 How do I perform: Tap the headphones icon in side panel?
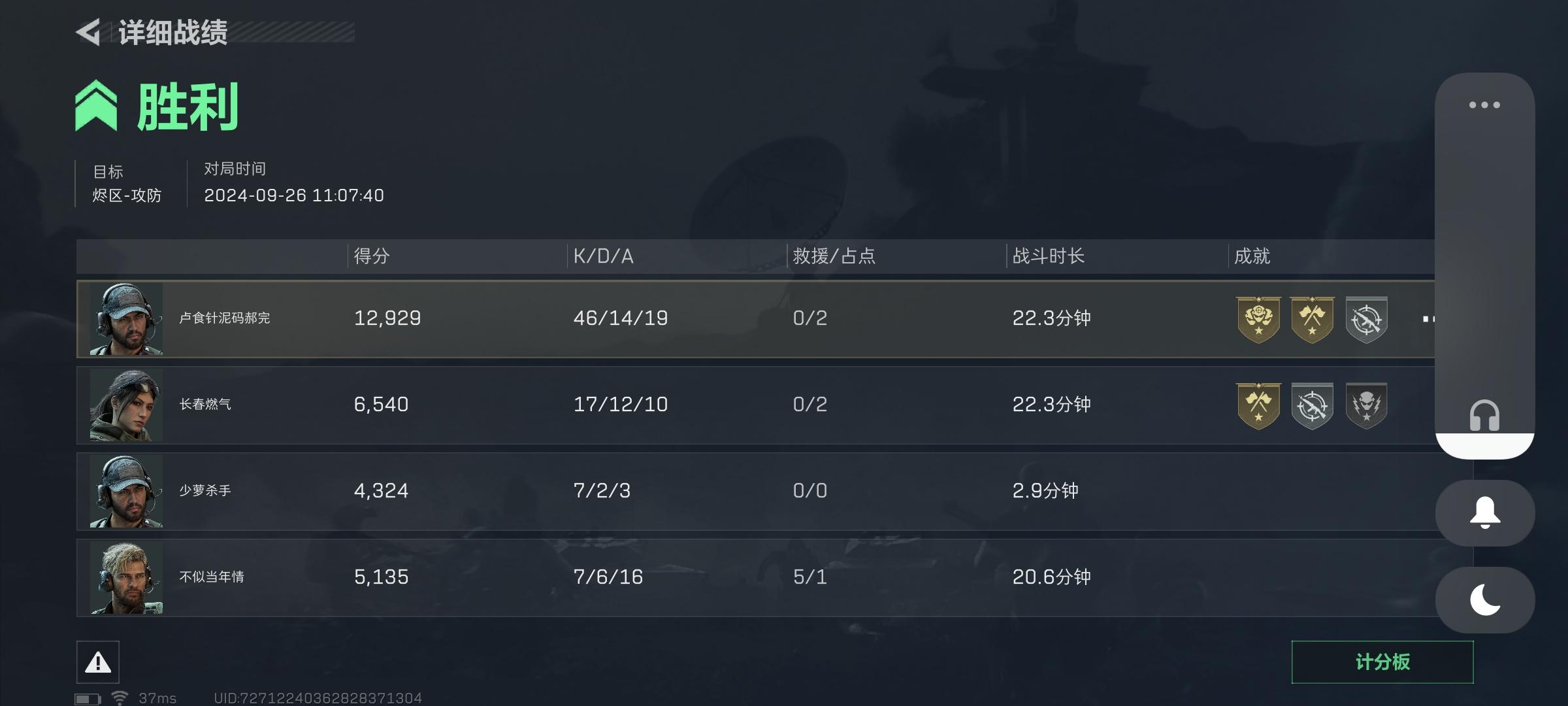pyautogui.click(x=1484, y=416)
